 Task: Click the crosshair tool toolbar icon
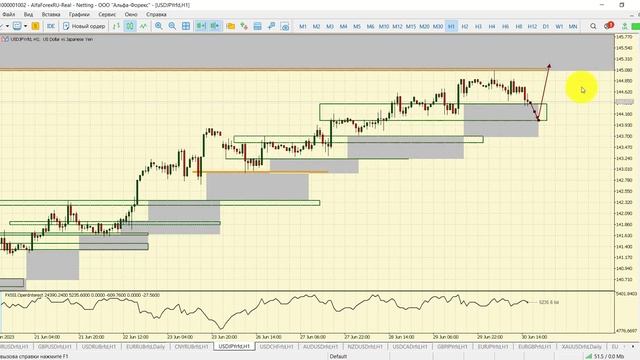tap(271, 26)
